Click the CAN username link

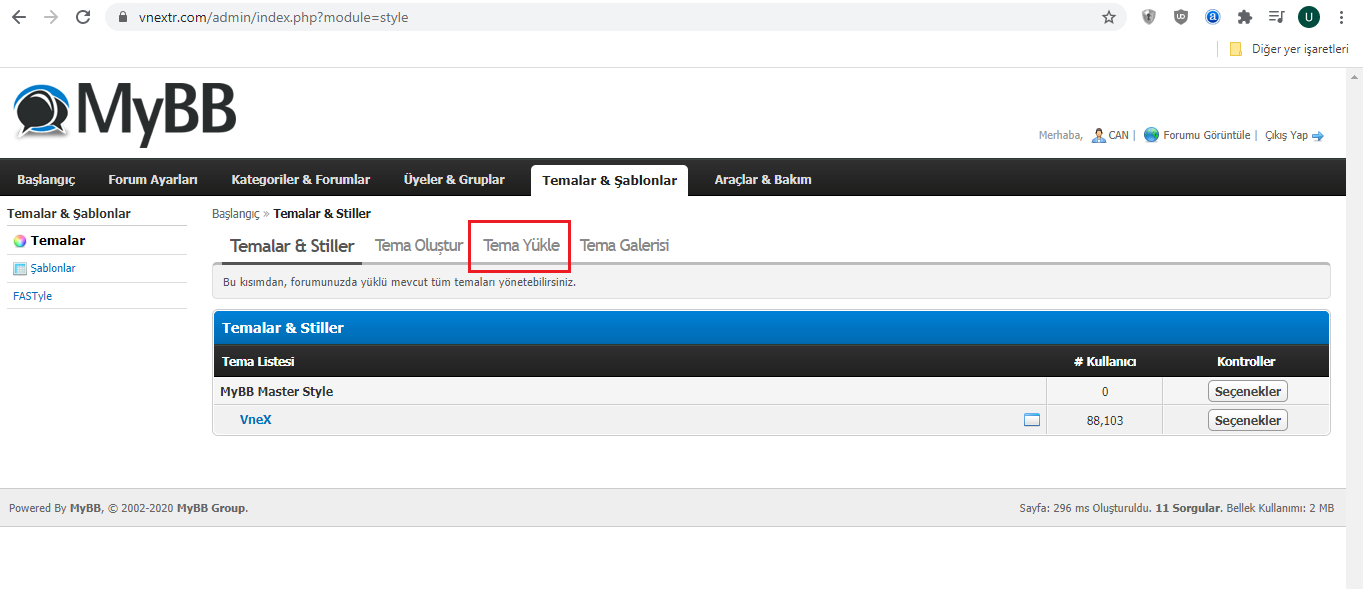pos(1118,135)
